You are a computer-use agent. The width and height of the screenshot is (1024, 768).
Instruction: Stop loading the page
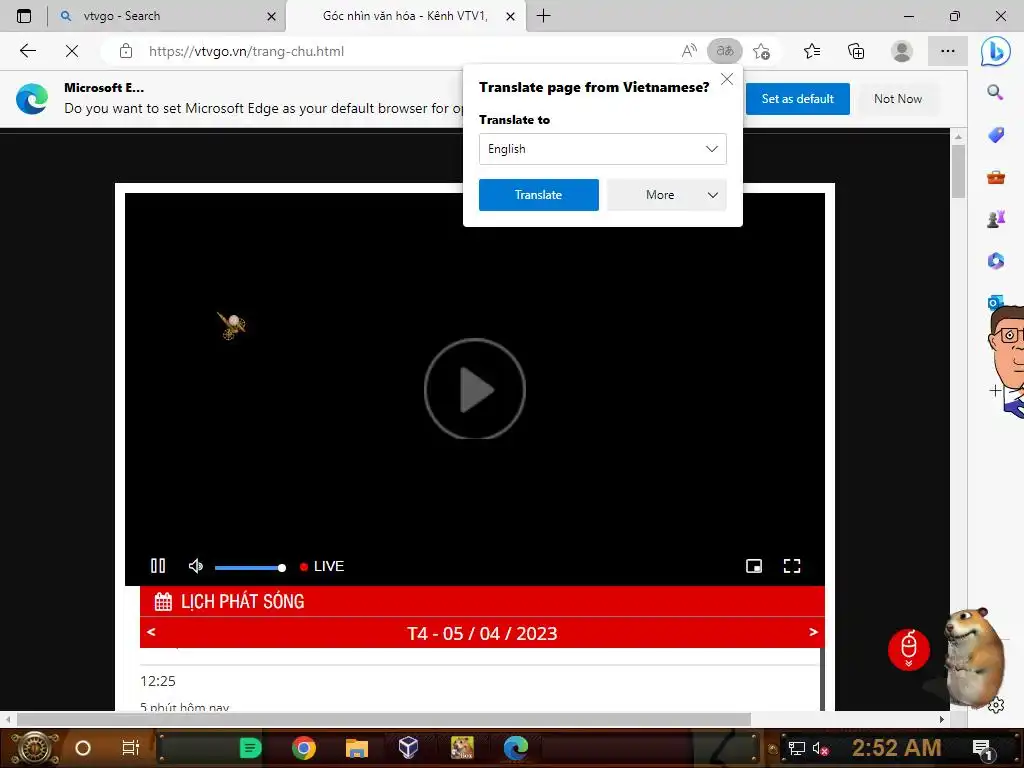click(72, 51)
